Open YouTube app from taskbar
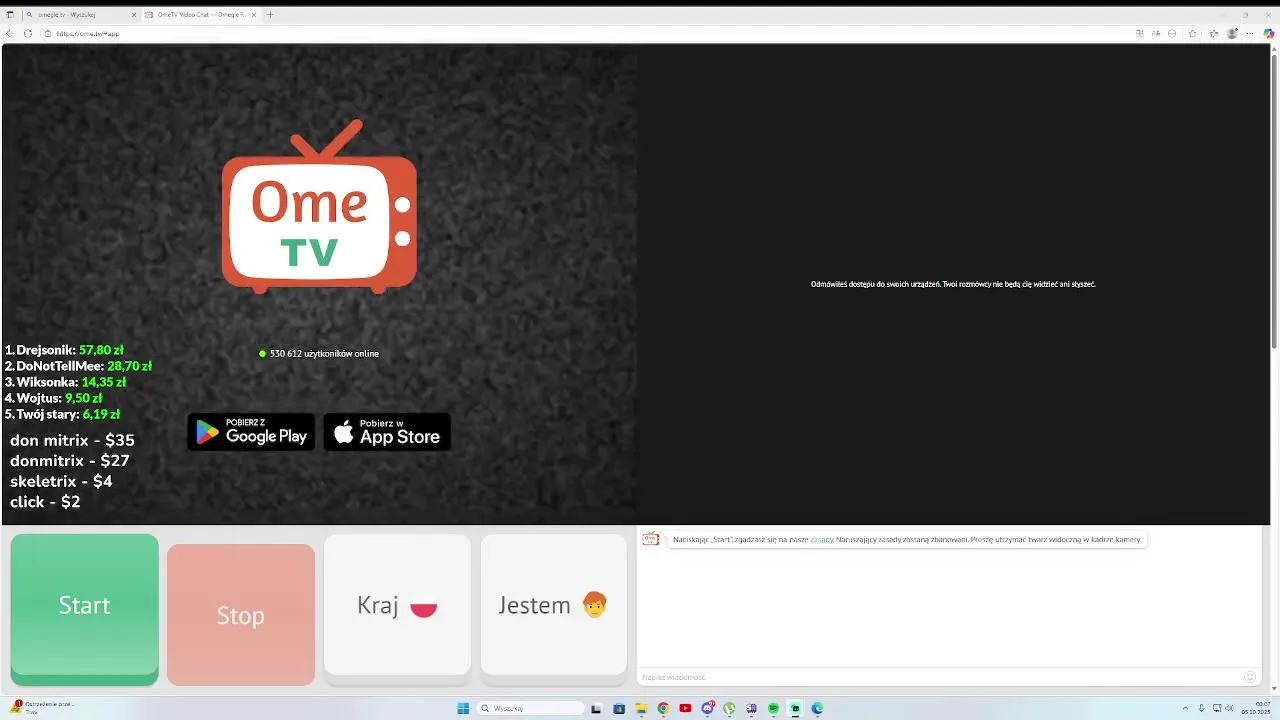The width and height of the screenshot is (1280, 720). coord(685,708)
